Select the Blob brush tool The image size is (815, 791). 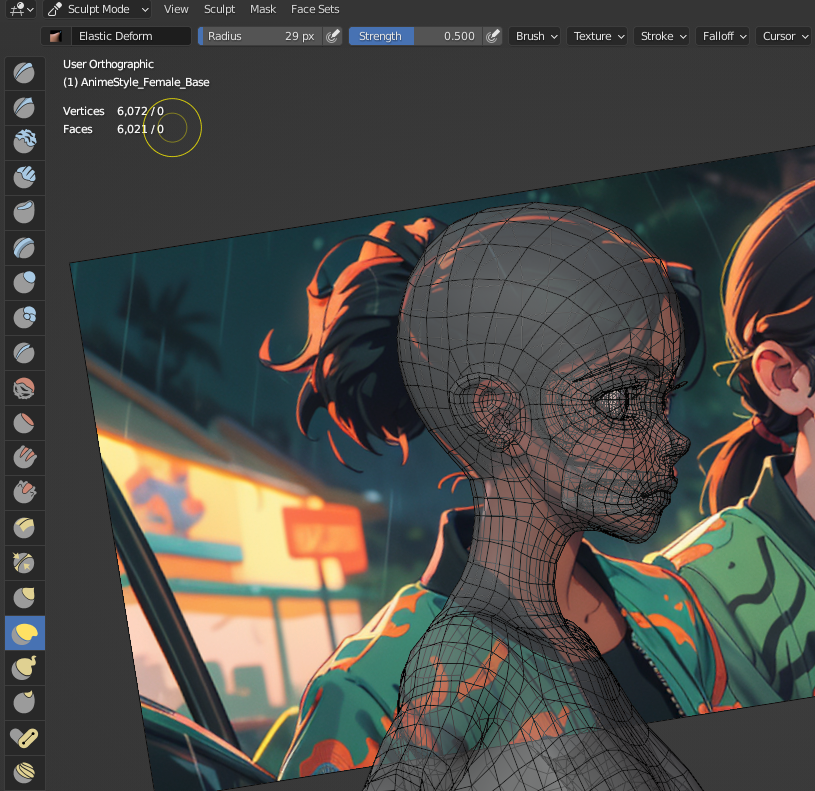(24, 317)
